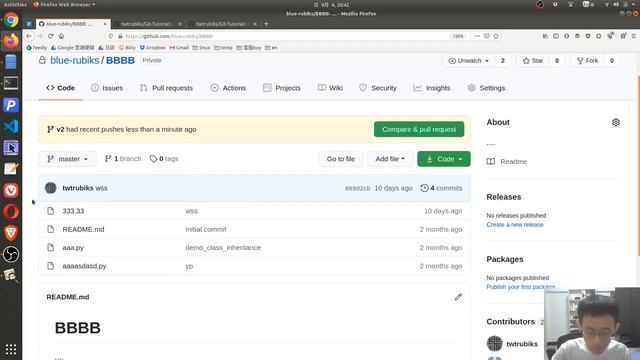This screenshot has height=360, width=640.
Task: Click file icon next to aaa.py
Action: [x=51, y=247]
